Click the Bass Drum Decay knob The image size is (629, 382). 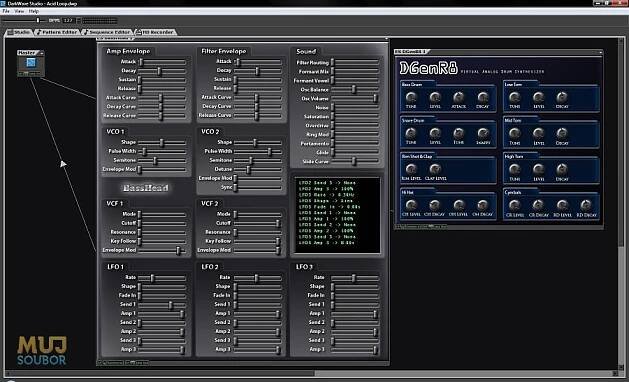pos(483,97)
